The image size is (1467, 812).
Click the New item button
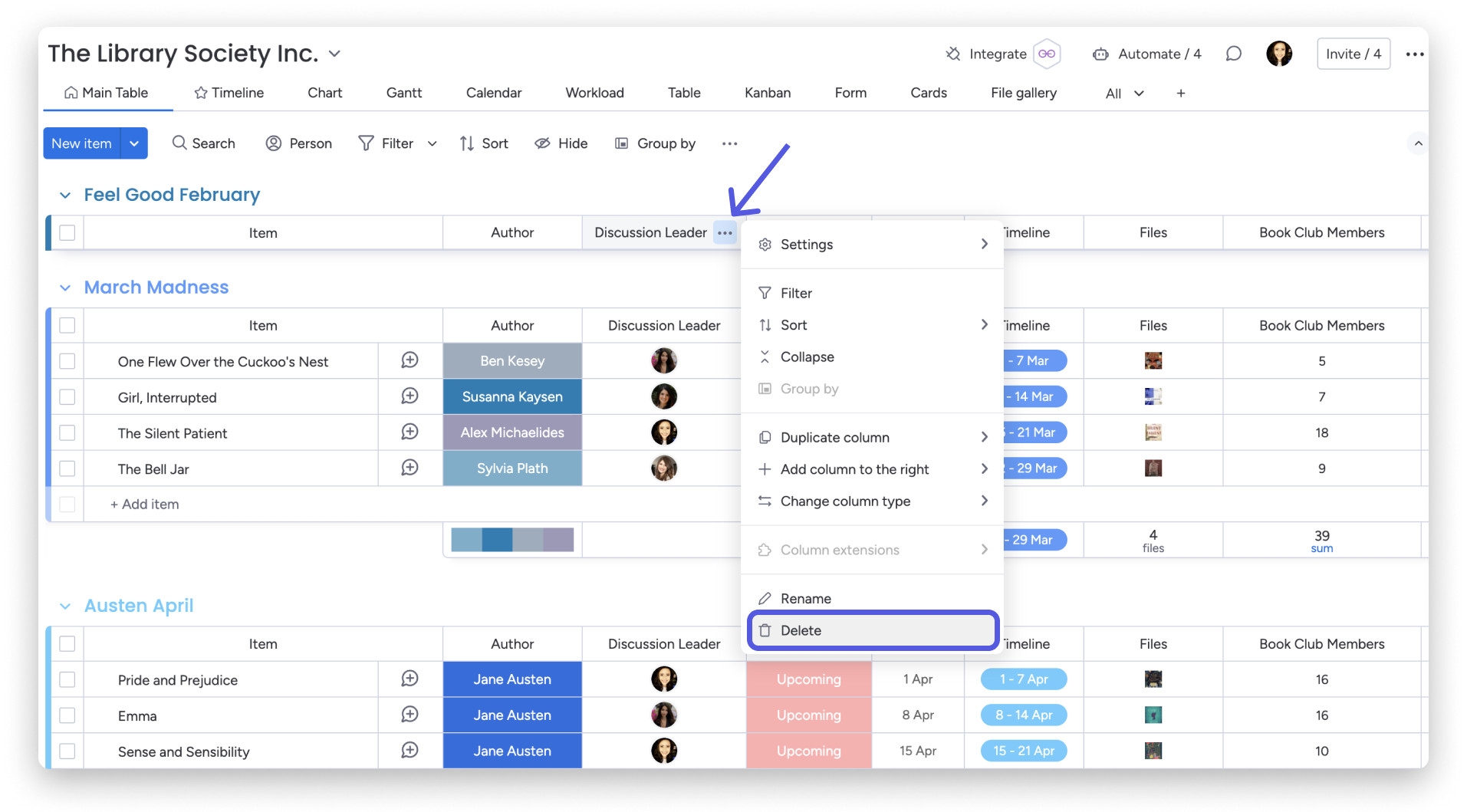[x=81, y=143]
